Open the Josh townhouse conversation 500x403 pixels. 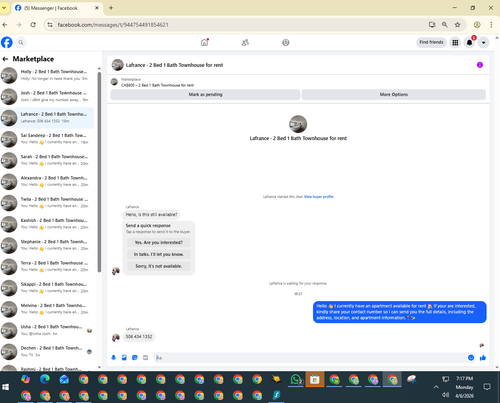[47, 96]
